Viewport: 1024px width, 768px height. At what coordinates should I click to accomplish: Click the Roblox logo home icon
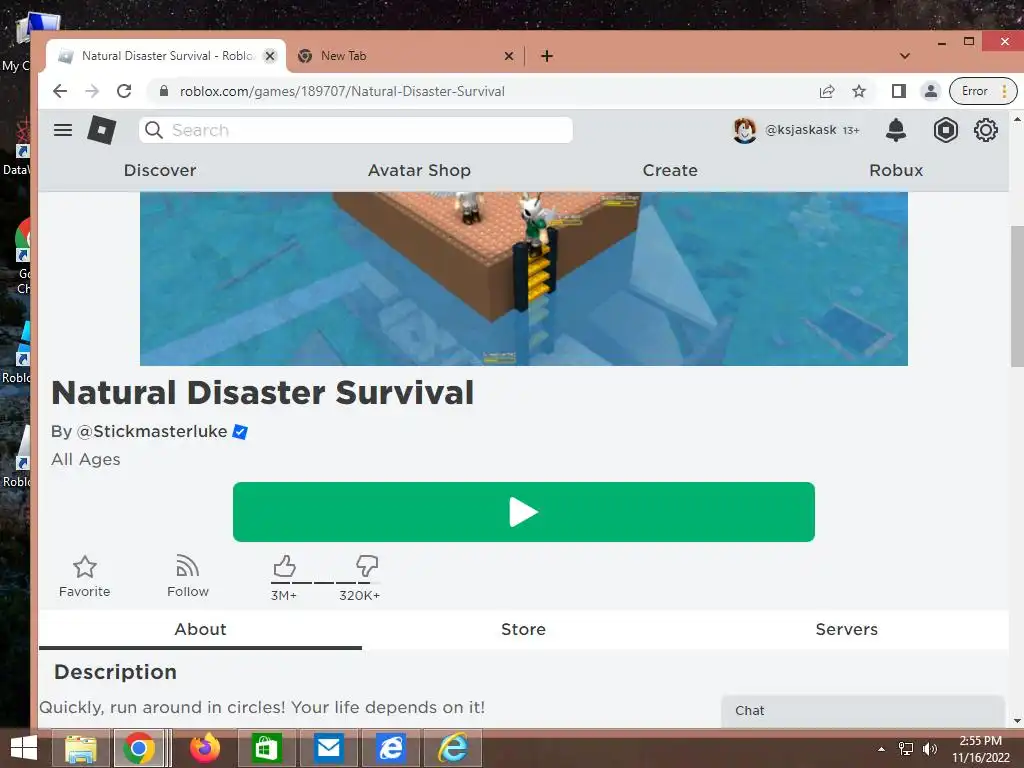click(102, 130)
